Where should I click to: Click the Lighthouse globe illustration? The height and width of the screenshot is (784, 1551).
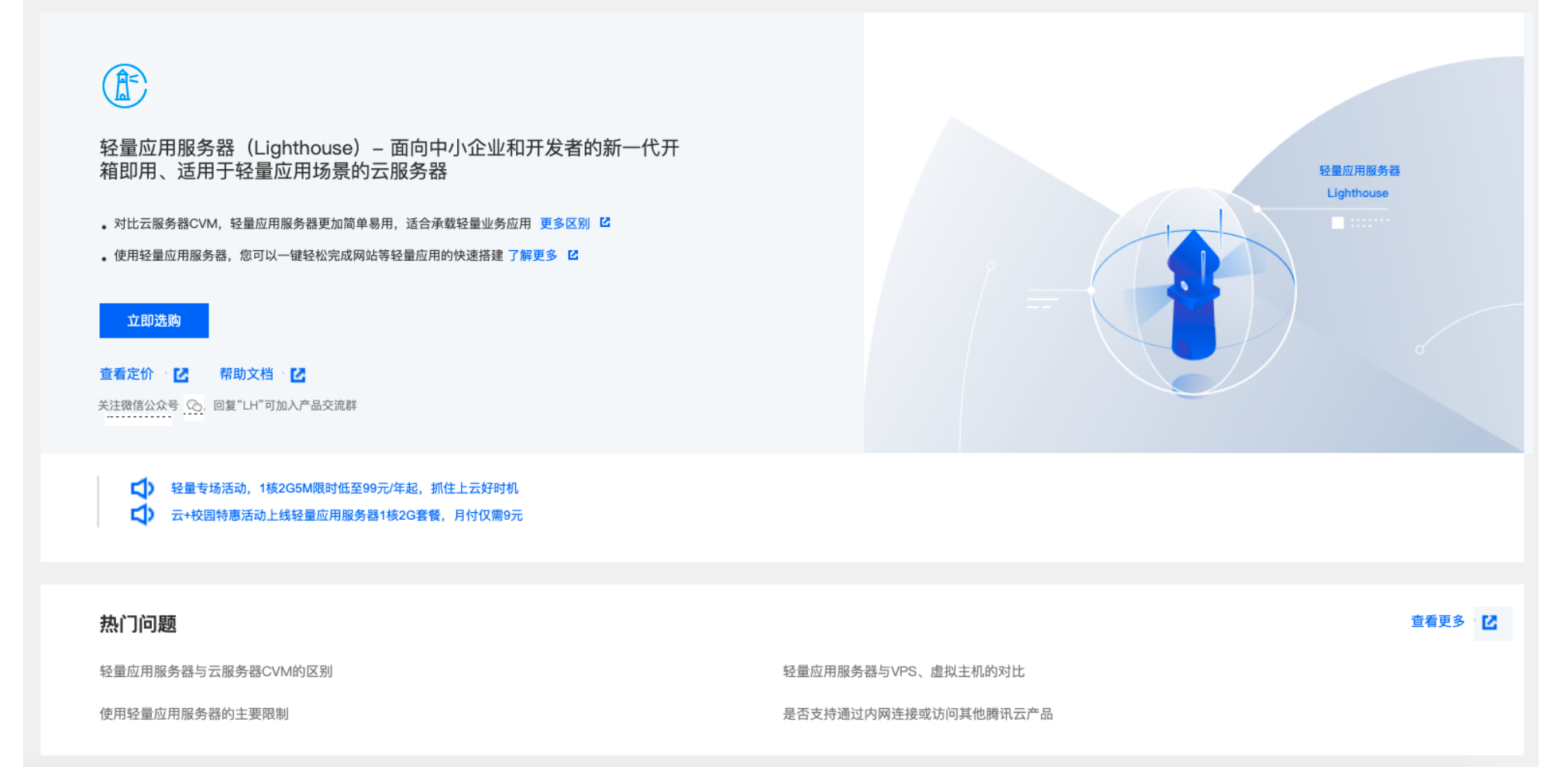point(1193,293)
